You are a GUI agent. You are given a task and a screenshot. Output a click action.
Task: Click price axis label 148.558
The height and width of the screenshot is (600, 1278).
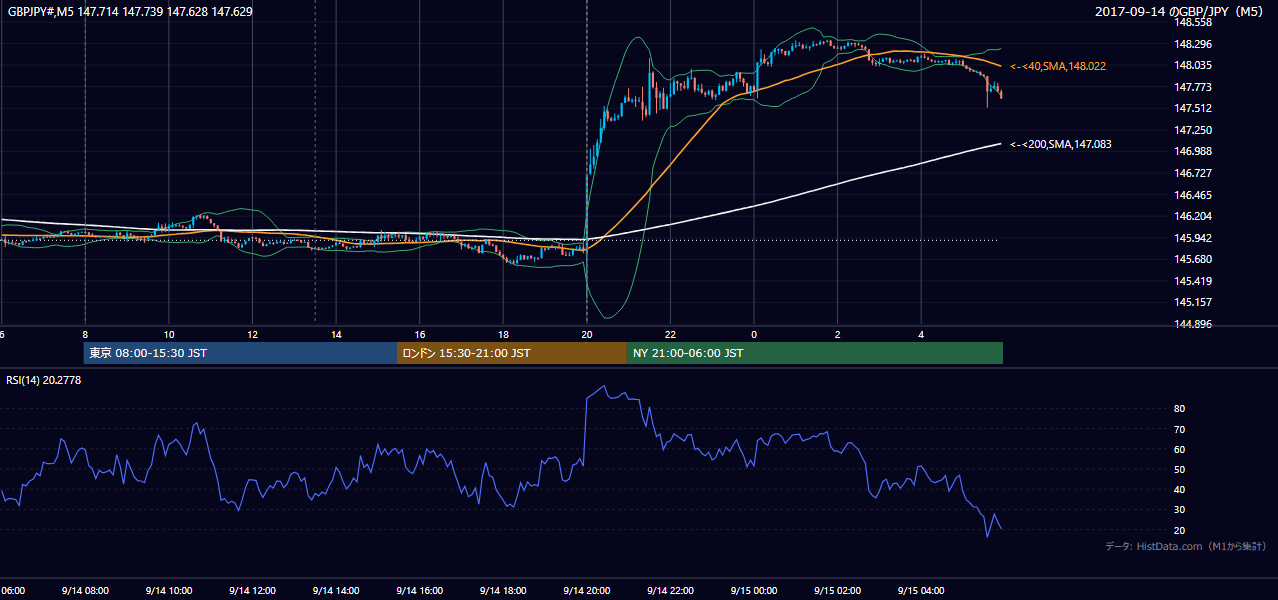(x=1192, y=22)
